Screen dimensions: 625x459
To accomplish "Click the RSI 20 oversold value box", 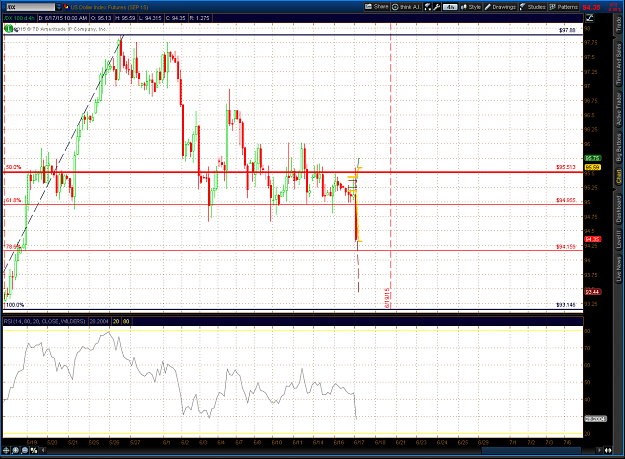I will pyautogui.click(x=116, y=321).
